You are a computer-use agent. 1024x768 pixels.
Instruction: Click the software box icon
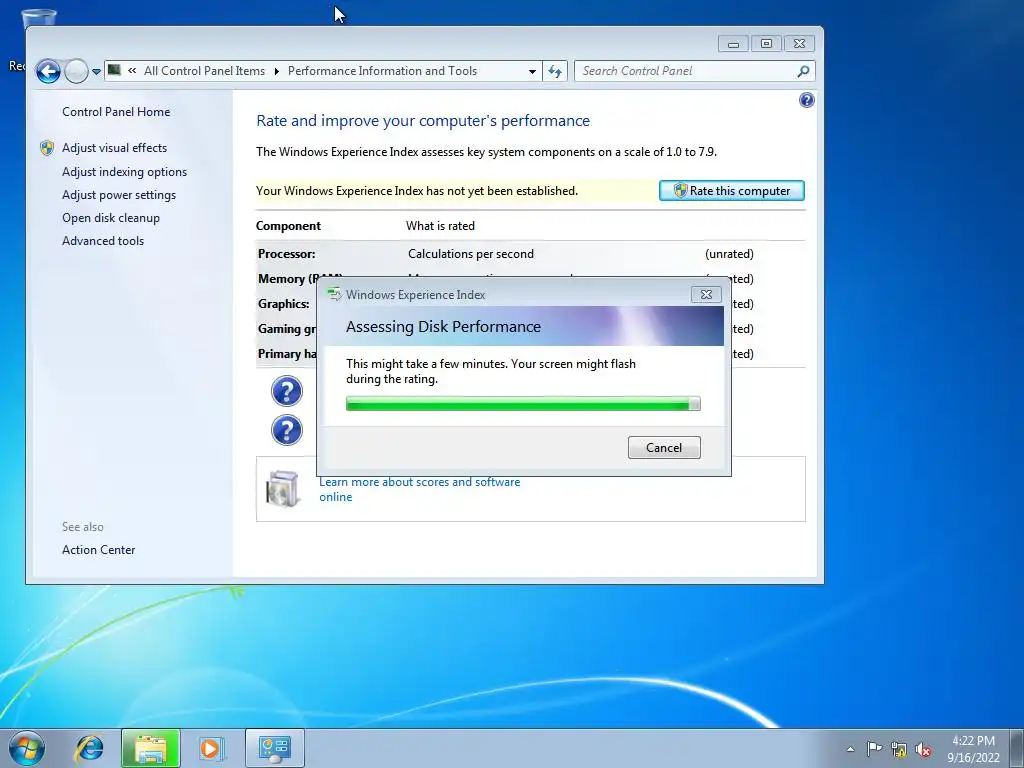click(x=283, y=488)
